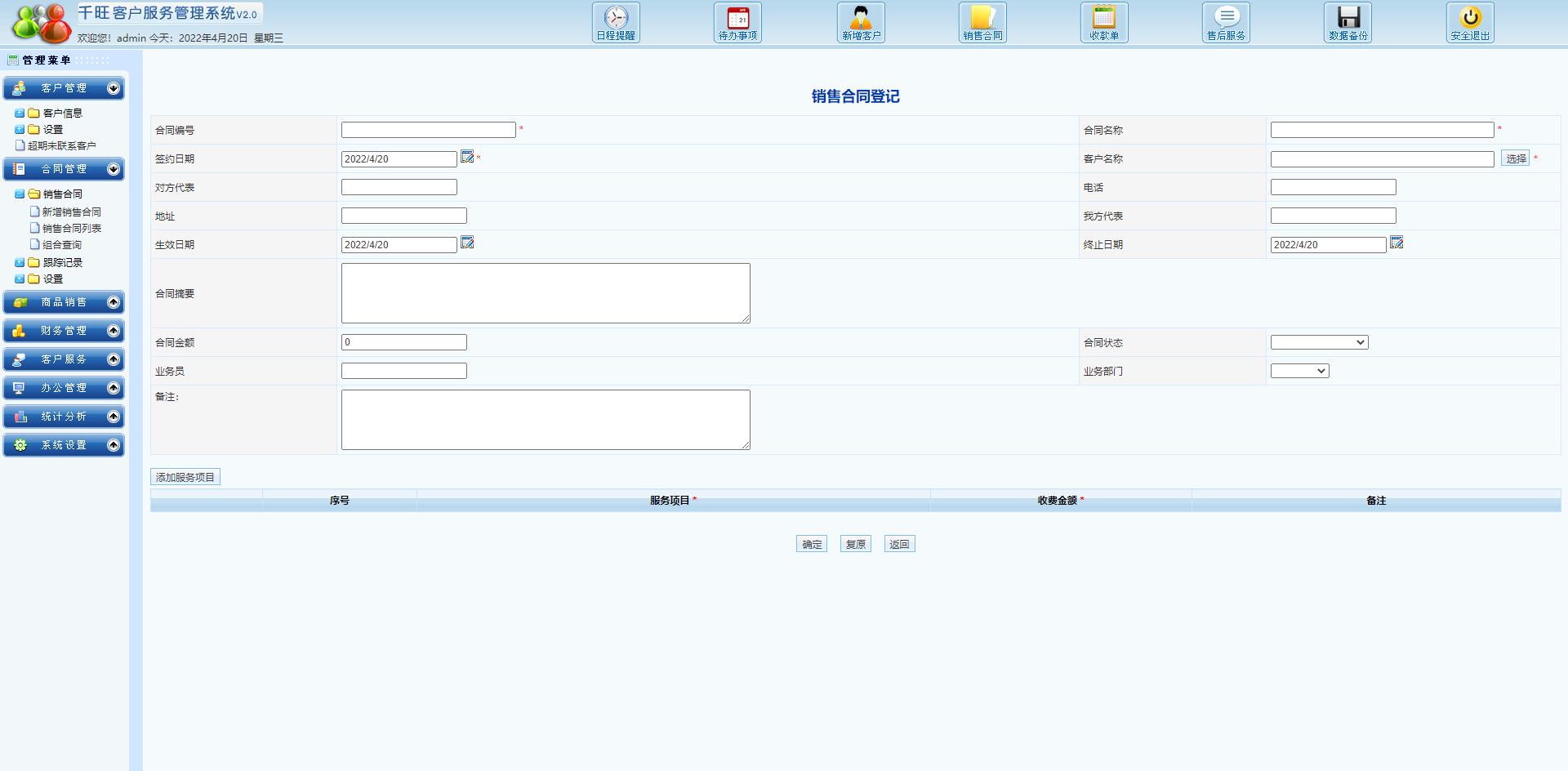Click into the 合同摘要 text area
This screenshot has height=771, width=1568.
pyautogui.click(x=546, y=293)
